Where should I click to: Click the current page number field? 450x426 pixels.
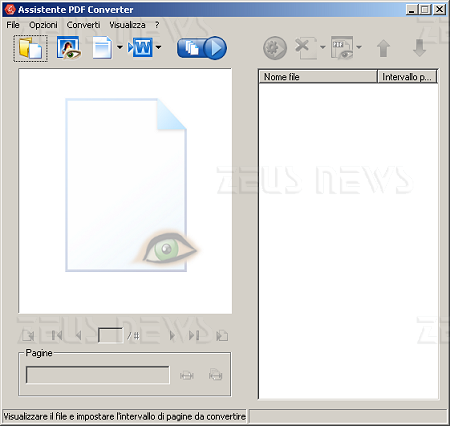110,335
